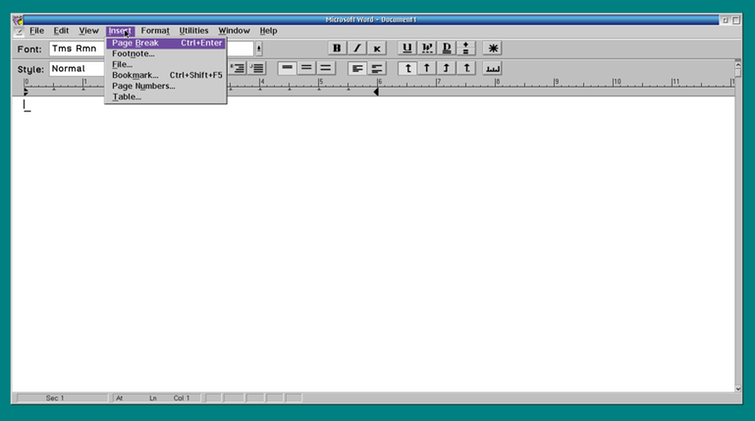
Task: Choose Table... from Insert menu
Action: click(x=166, y=97)
